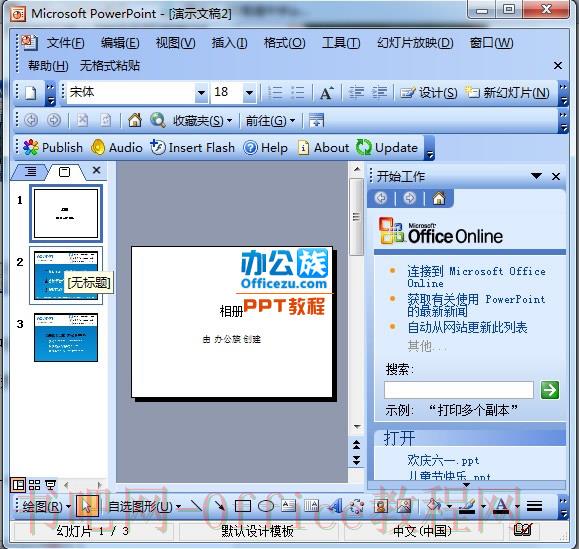Click the home icon in web toolbar
579x549 pixels.
coord(135,120)
